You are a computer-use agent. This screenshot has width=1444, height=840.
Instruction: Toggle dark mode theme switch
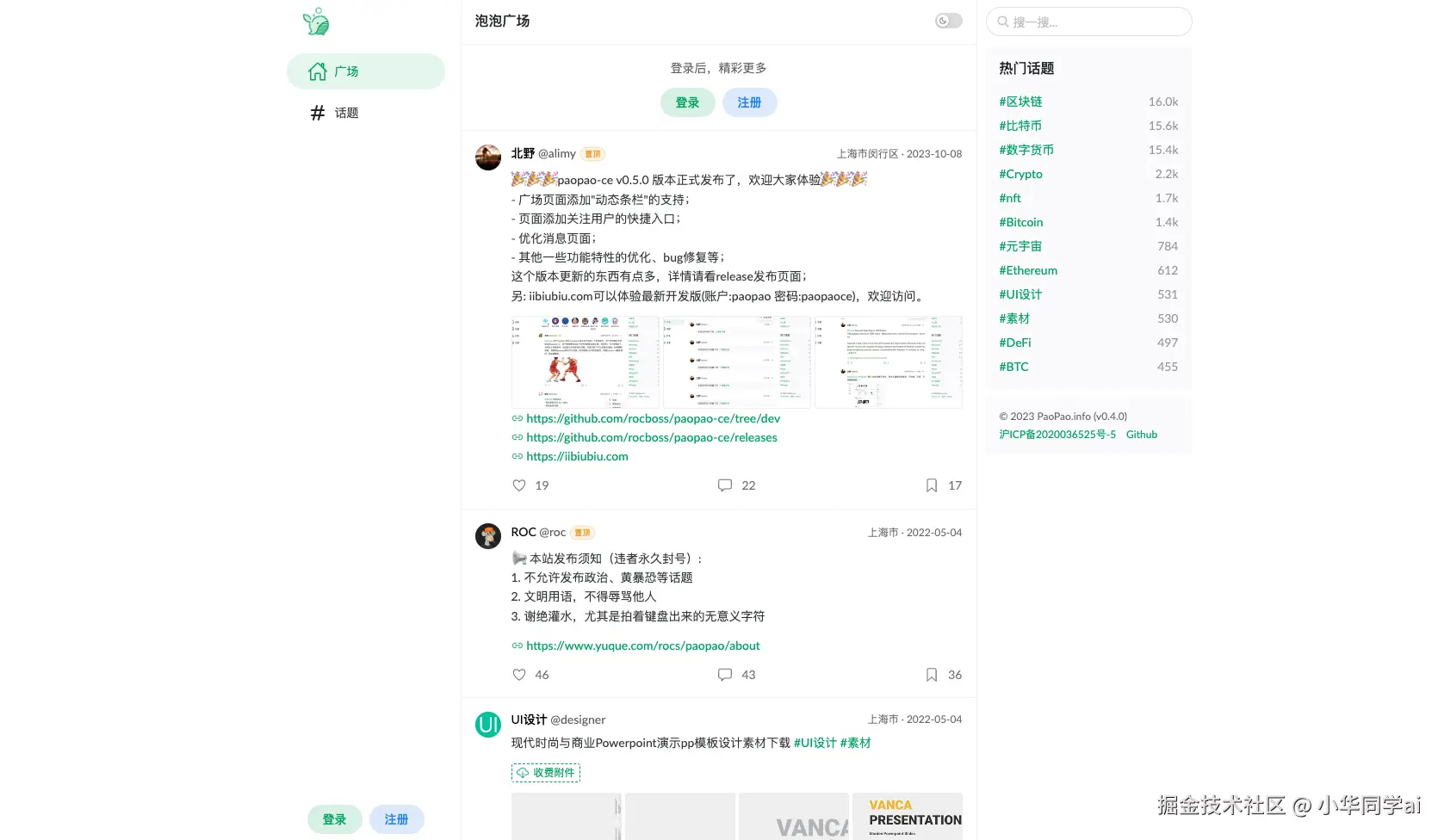(x=949, y=21)
